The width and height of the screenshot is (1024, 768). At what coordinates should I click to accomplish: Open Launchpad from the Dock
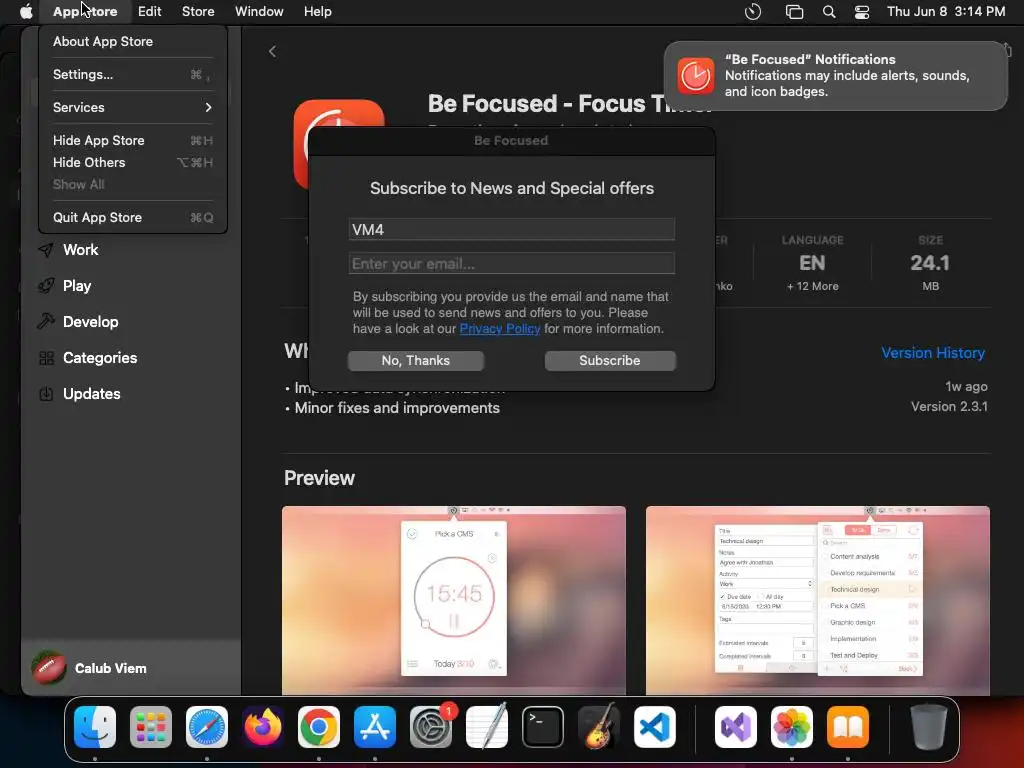tap(151, 727)
